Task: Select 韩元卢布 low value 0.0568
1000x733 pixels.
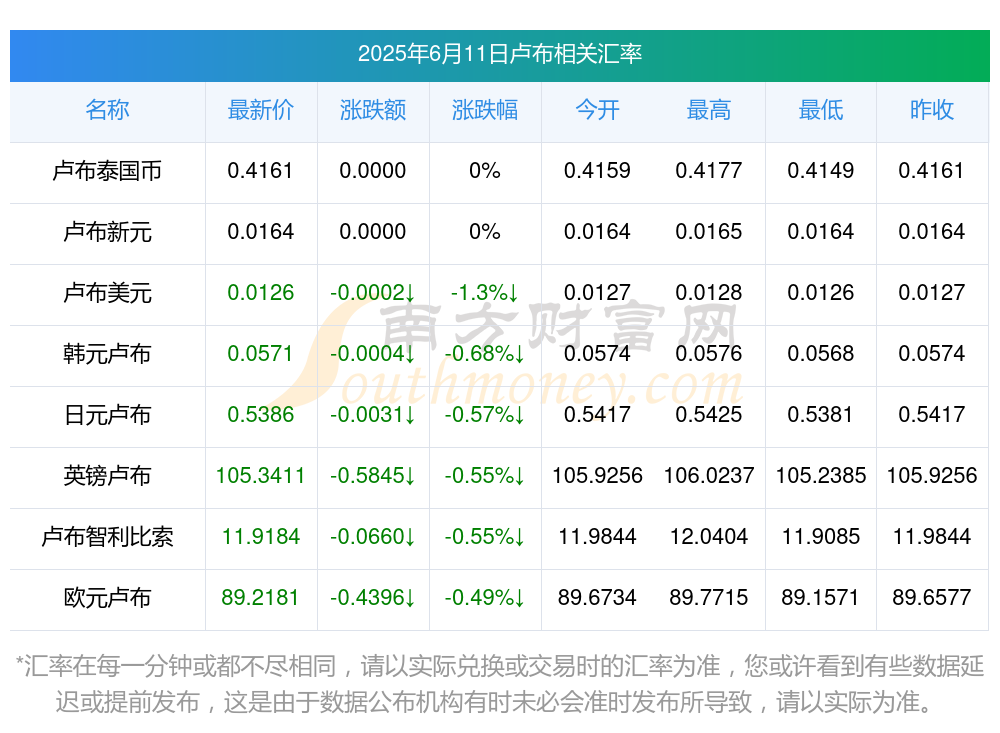Action: click(x=821, y=353)
